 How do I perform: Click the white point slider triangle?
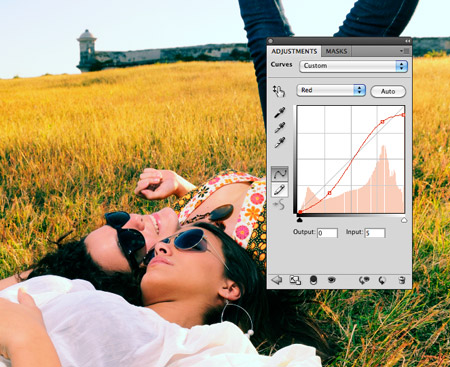pyautogui.click(x=404, y=220)
